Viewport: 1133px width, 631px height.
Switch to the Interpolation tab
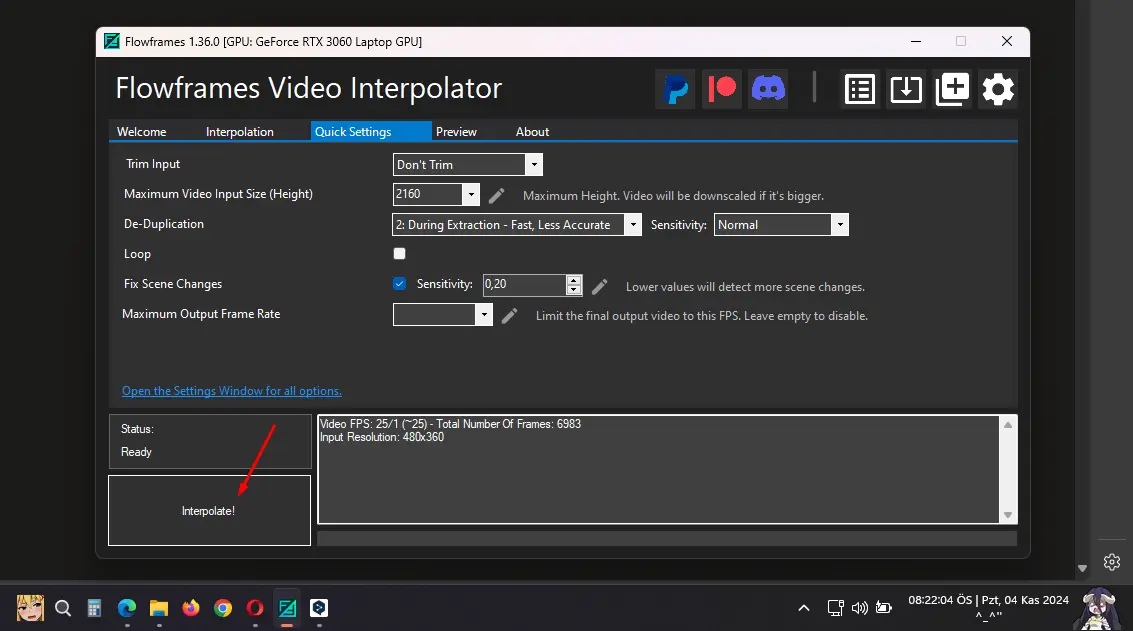click(x=240, y=132)
